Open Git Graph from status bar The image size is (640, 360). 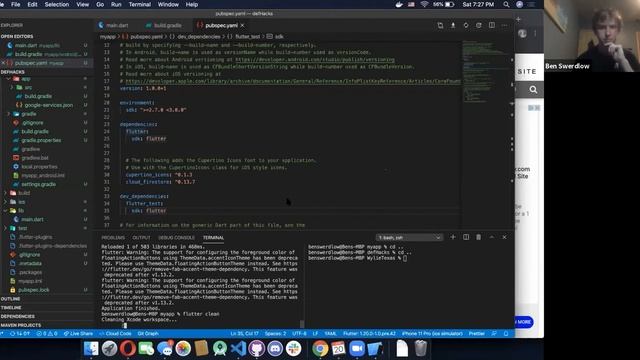(x=148, y=333)
